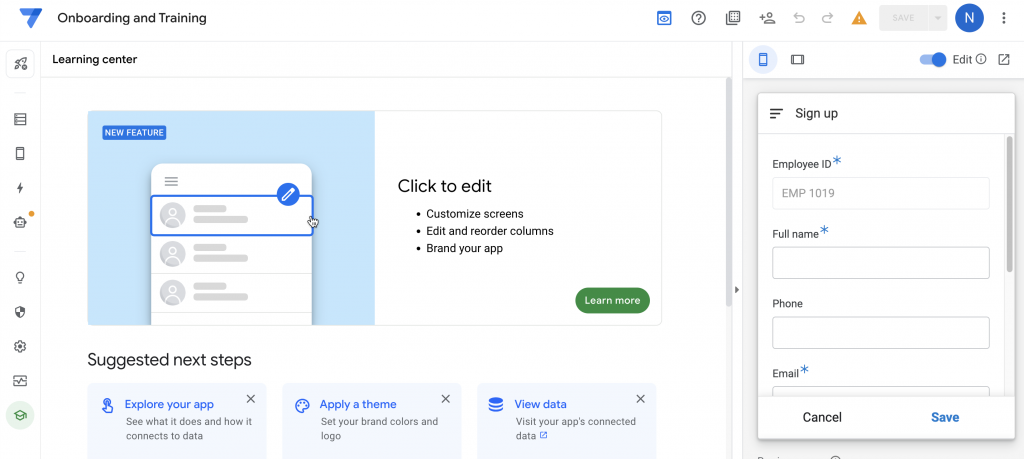Dismiss the View data card
The image size is (1024, 459).
641,399
